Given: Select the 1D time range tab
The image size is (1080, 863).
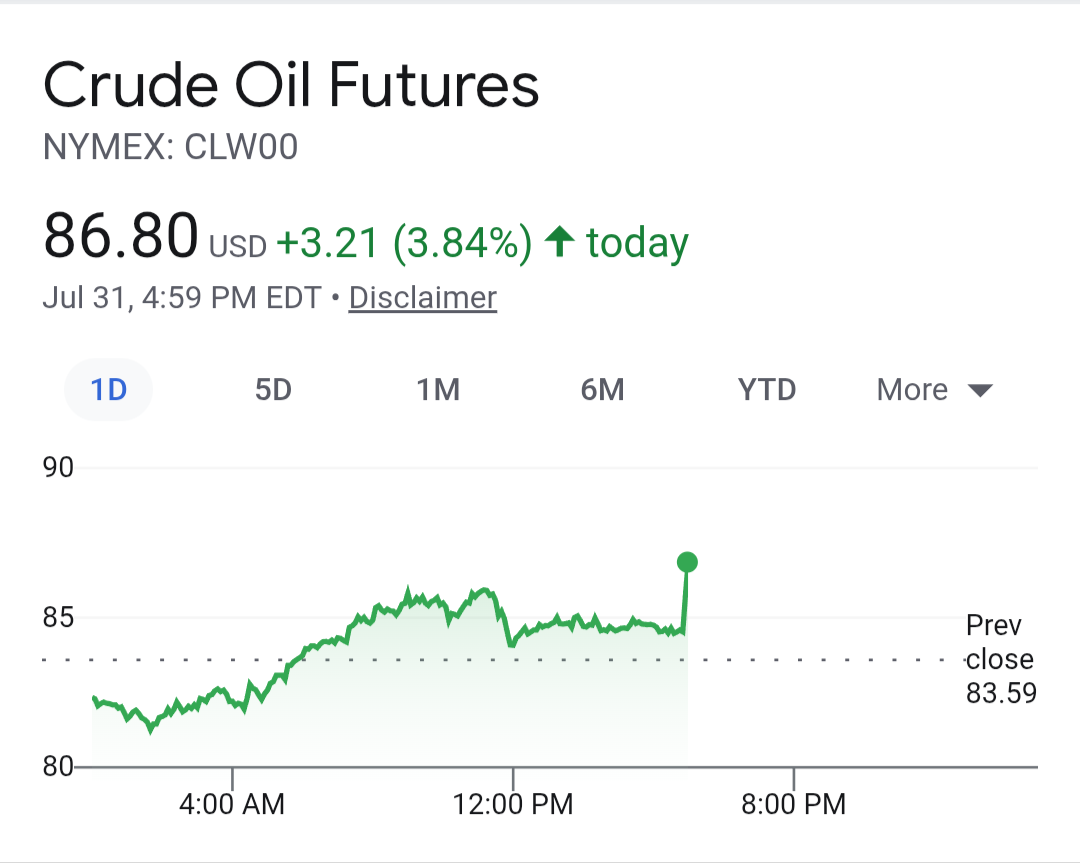Looking at the screenshot, I should coord(108,390).
